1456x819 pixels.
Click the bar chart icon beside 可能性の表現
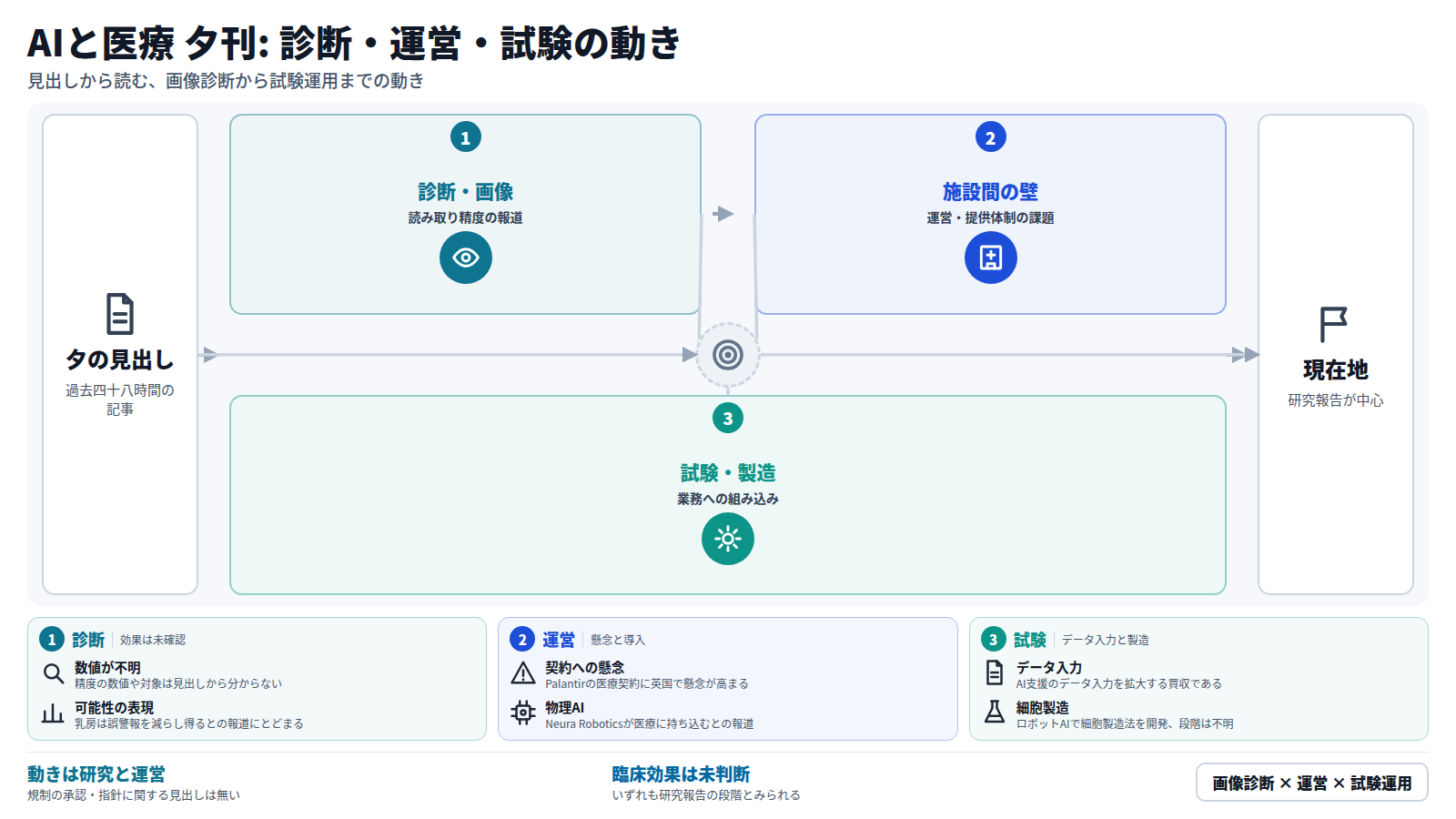[54, 714]
